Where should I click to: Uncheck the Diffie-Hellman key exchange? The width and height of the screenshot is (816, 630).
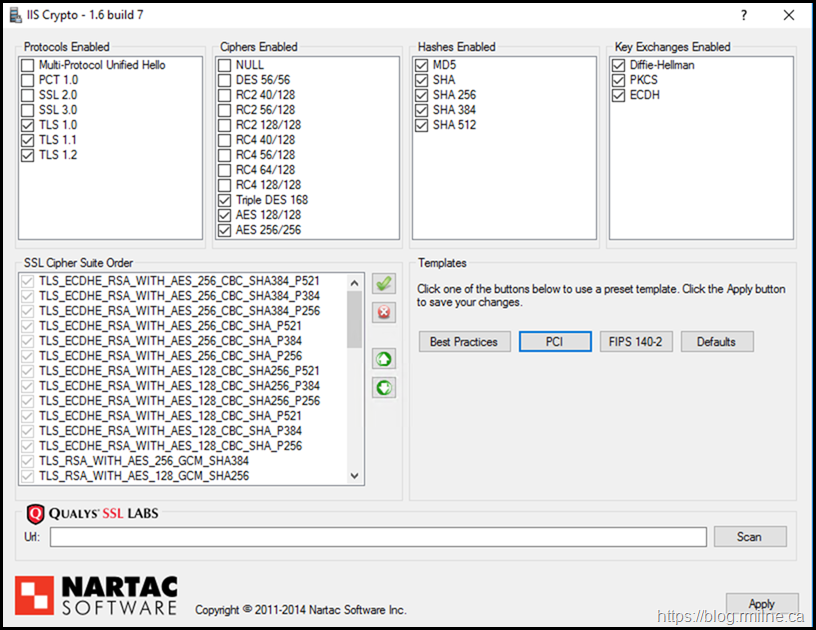coord(617,65)
